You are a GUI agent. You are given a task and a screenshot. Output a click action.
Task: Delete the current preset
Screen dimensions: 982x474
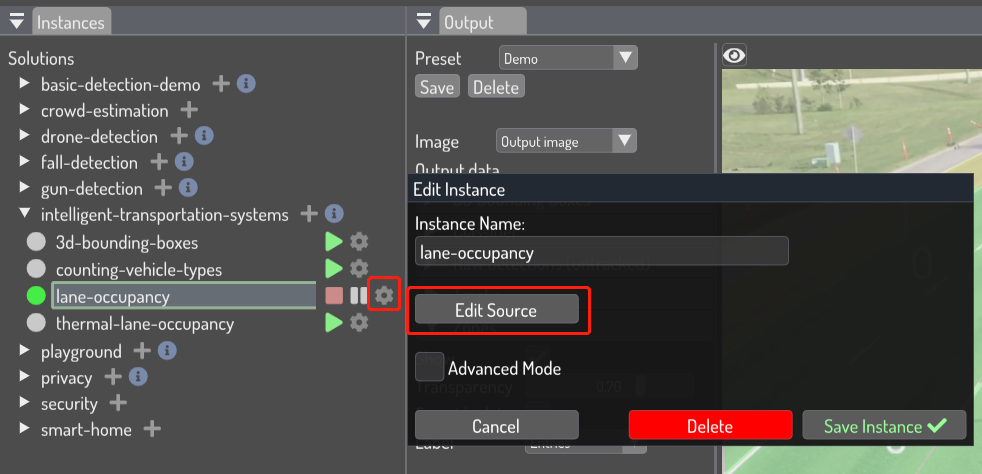(x=496, y=87)
